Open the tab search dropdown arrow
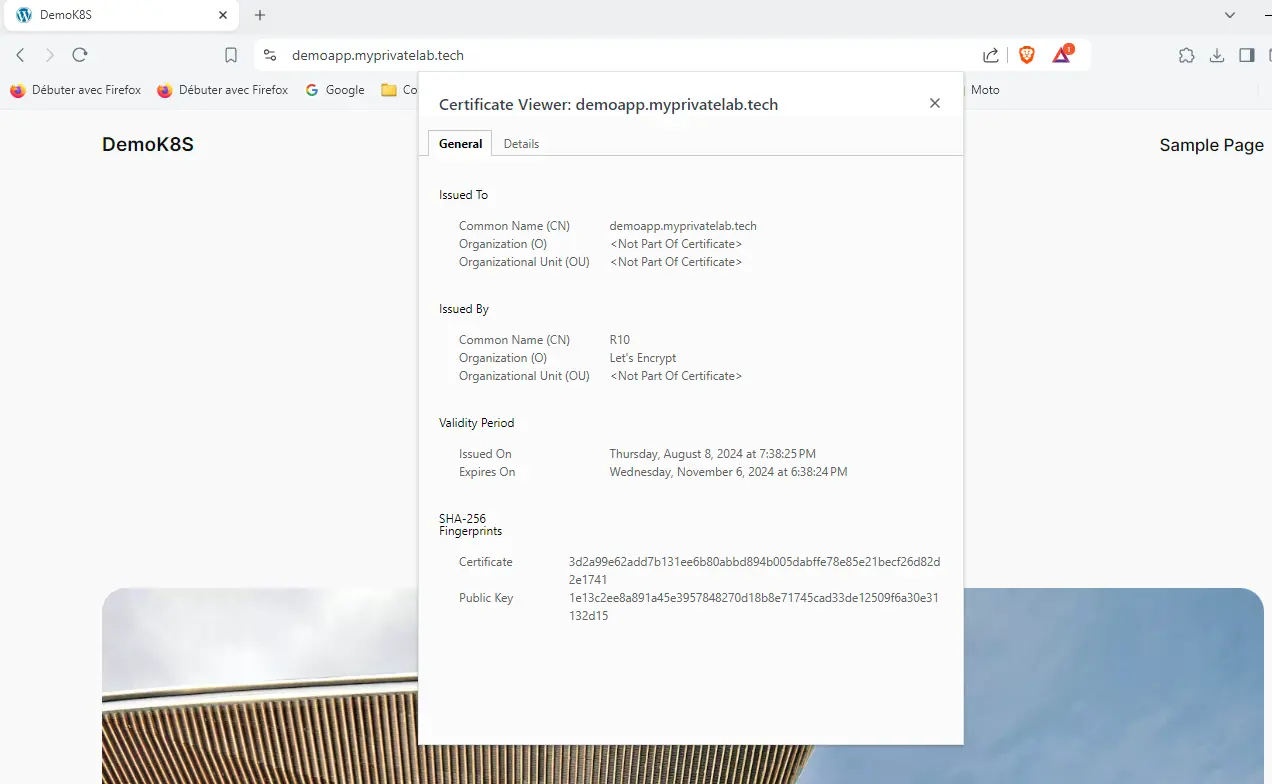Image resolution: width=1272 pixels, height=784 pixels. point(1230,15)
